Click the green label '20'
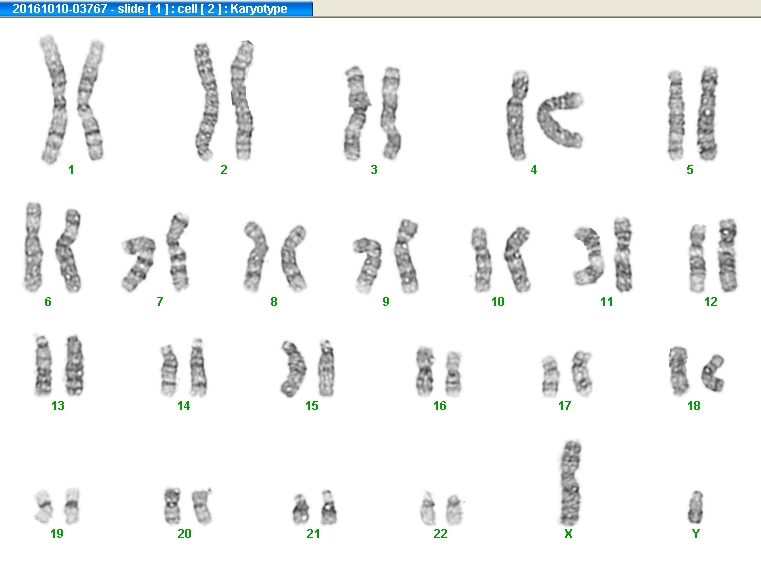The height and width of the screenshot is (585, 761). pyautogui.click(x=184, y=534)
